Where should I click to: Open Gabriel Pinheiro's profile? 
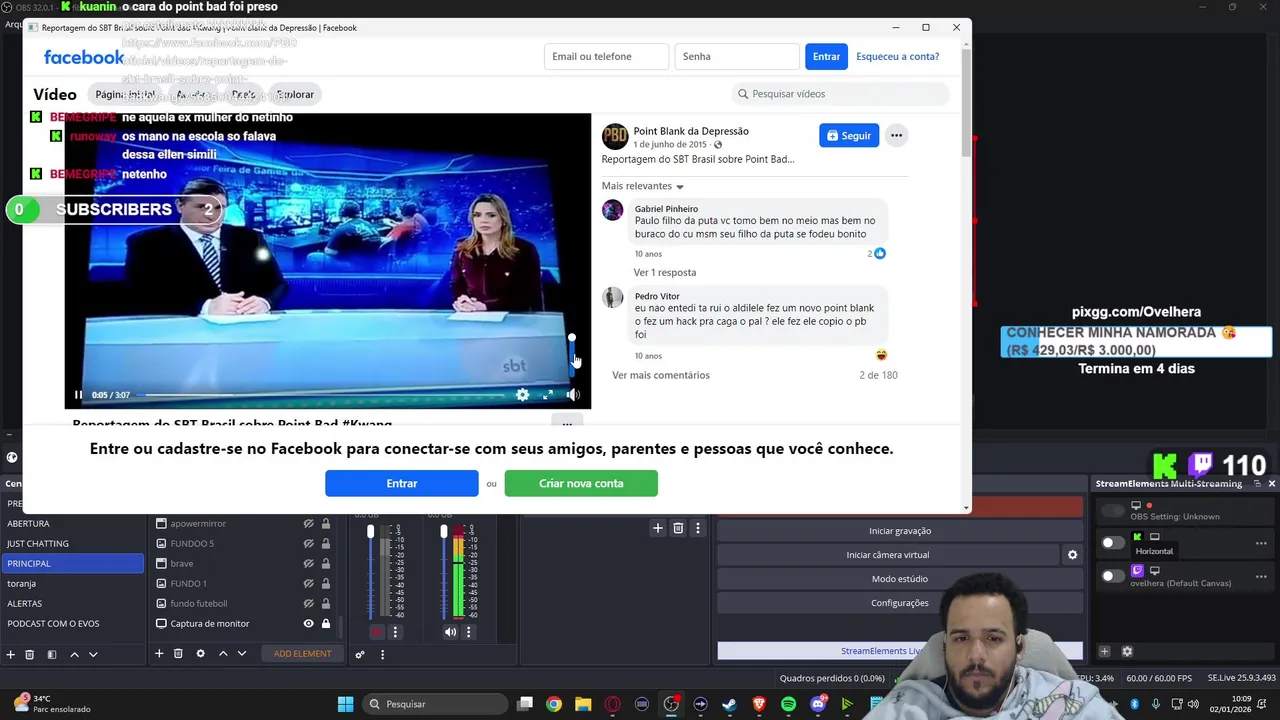click(x=666, y=209)
